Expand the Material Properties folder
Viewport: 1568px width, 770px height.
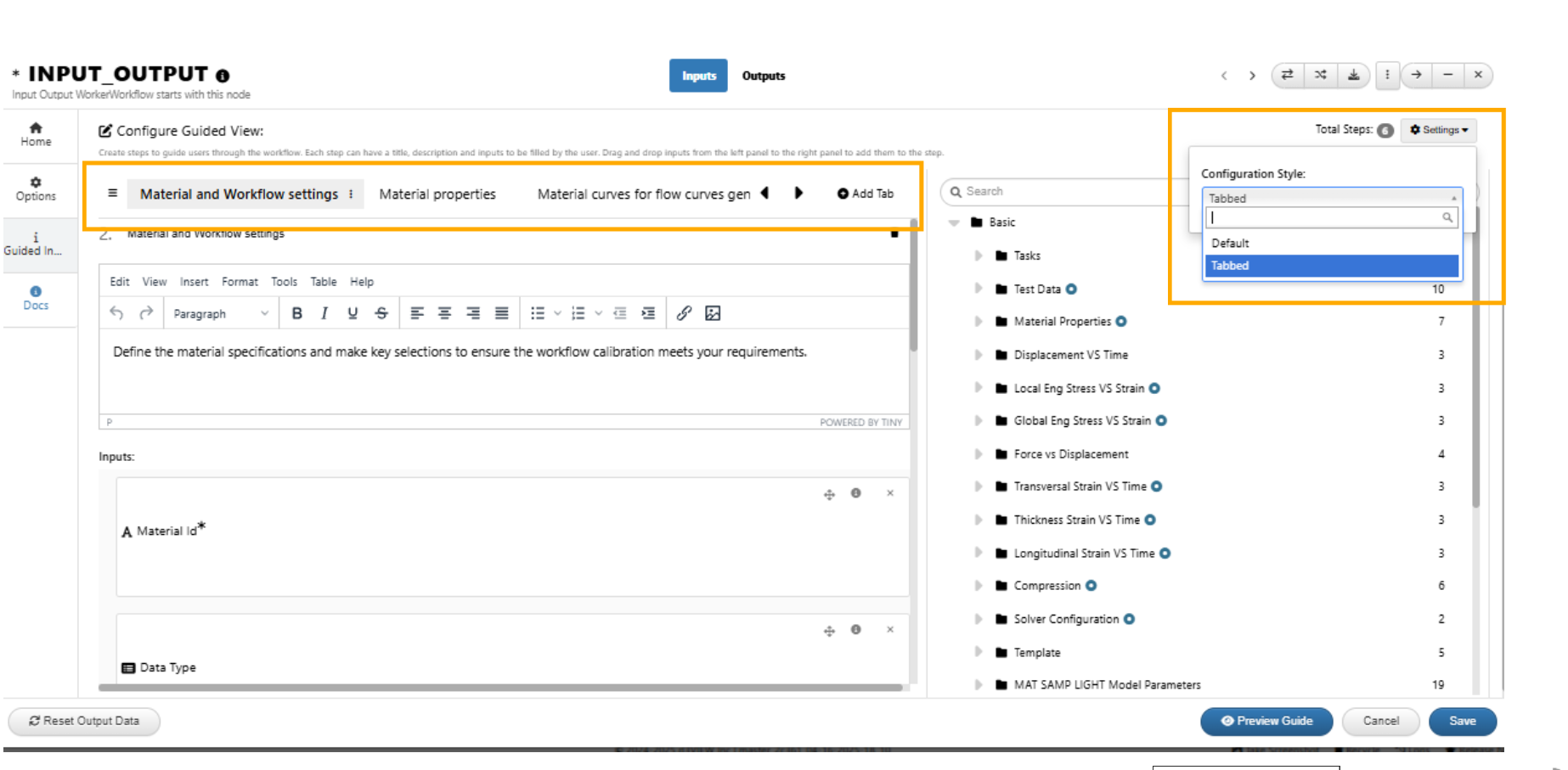pyautogui.click(x=979, y=322)
